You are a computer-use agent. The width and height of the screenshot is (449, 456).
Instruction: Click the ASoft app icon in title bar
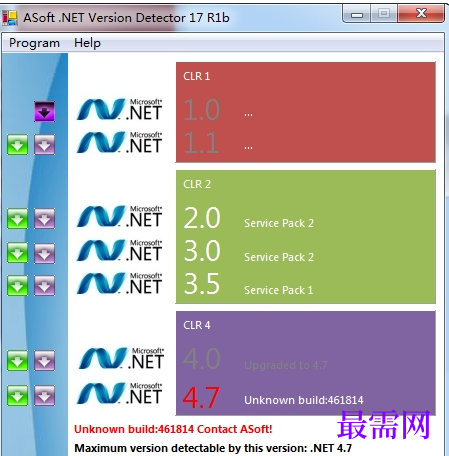point(10,18)
